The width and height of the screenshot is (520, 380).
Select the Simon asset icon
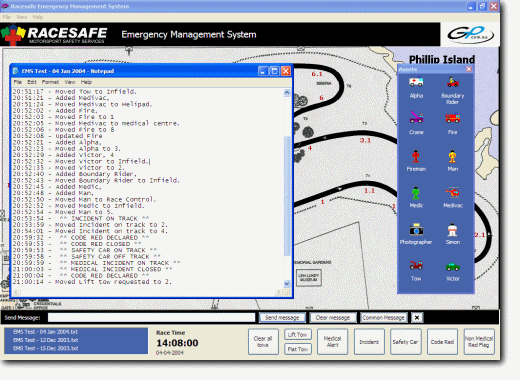(452, 229)
